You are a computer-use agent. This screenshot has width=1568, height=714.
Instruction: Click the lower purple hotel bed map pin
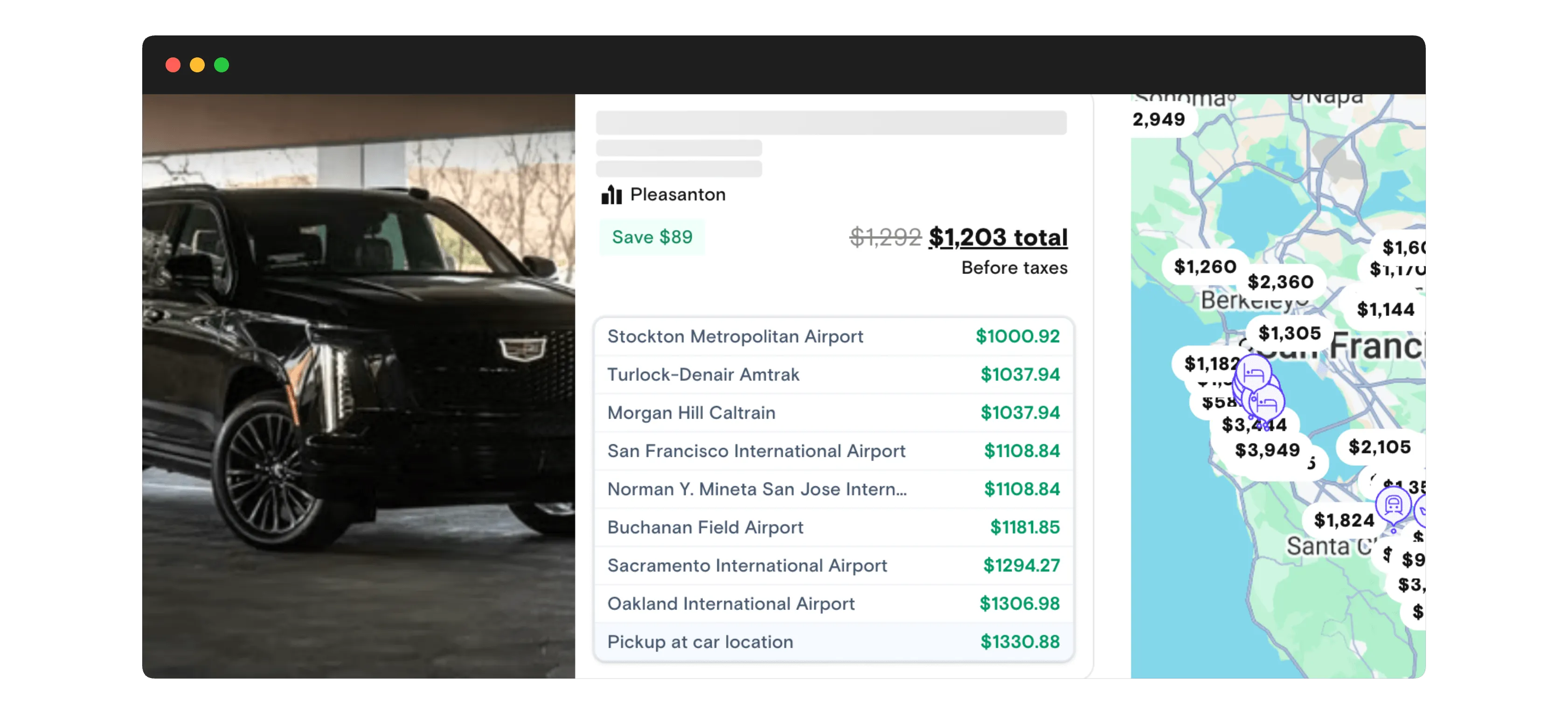point(1267,402)
